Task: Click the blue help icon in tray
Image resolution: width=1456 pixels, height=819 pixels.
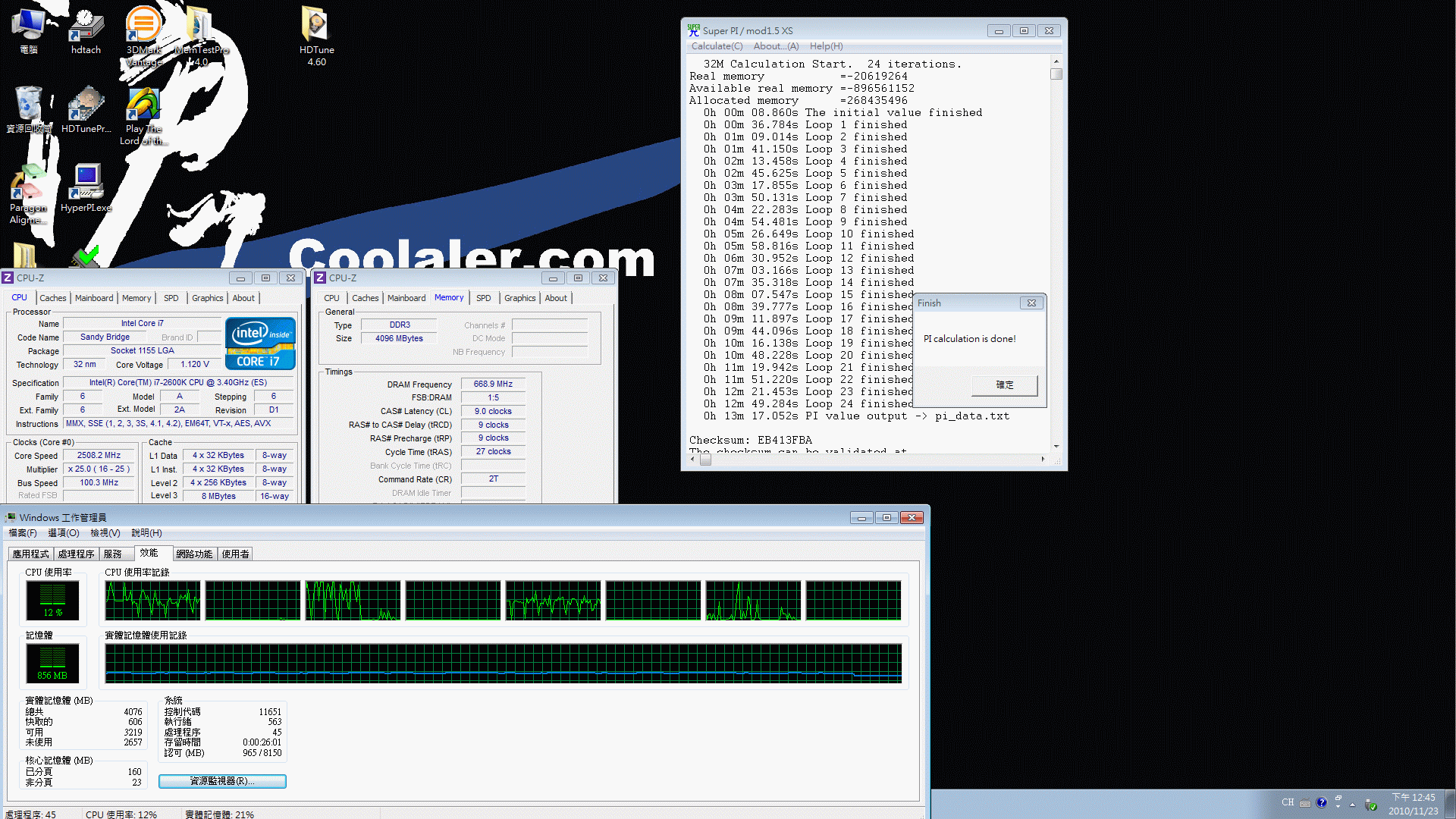Action: (1322, 802)
